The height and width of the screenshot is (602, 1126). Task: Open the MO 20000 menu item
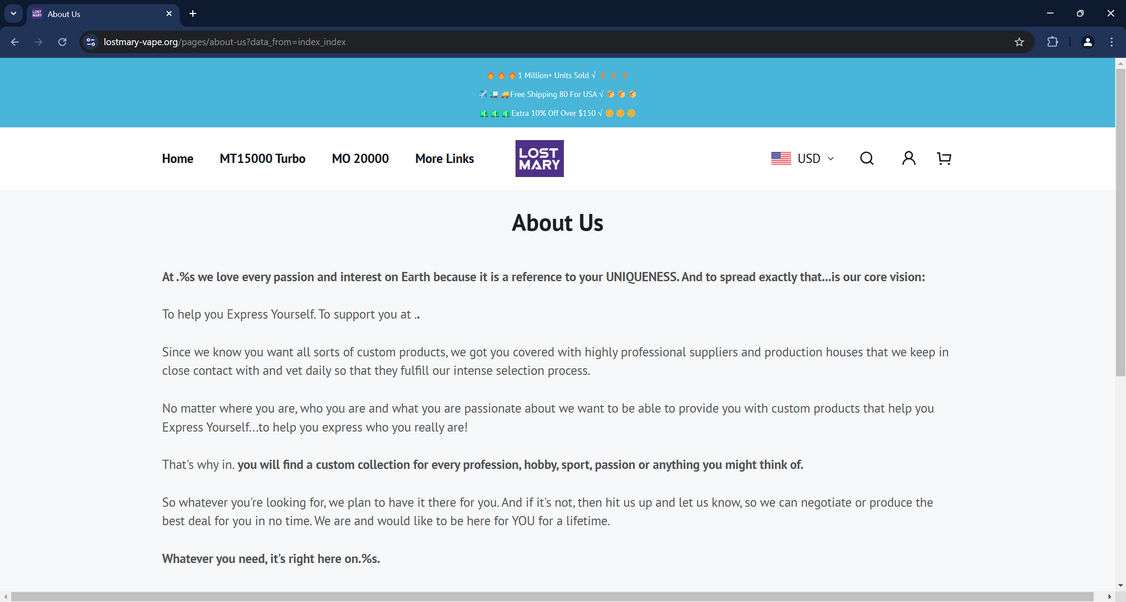360,158
